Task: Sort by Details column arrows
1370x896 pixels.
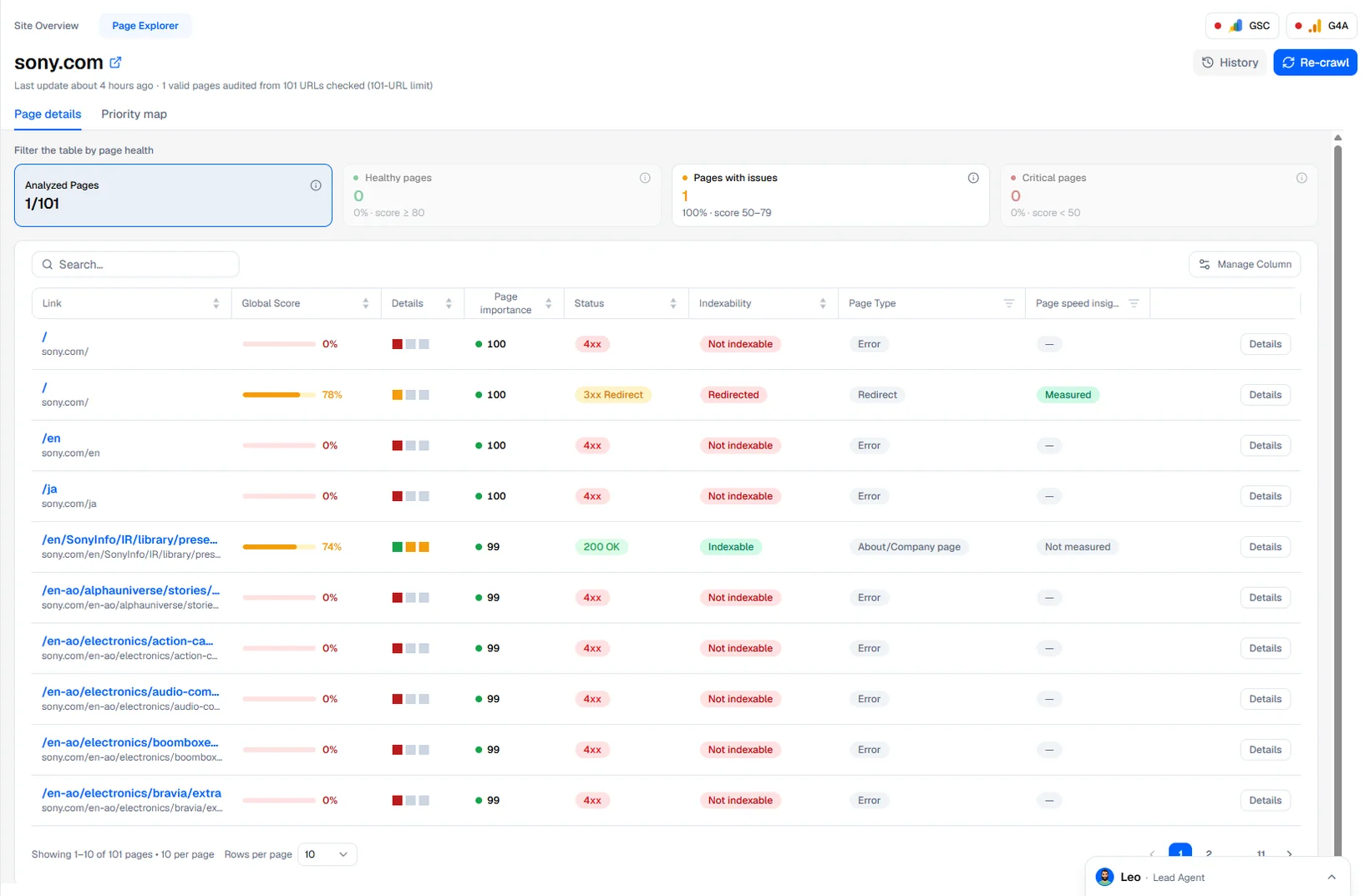Action: tap(449, 303)
